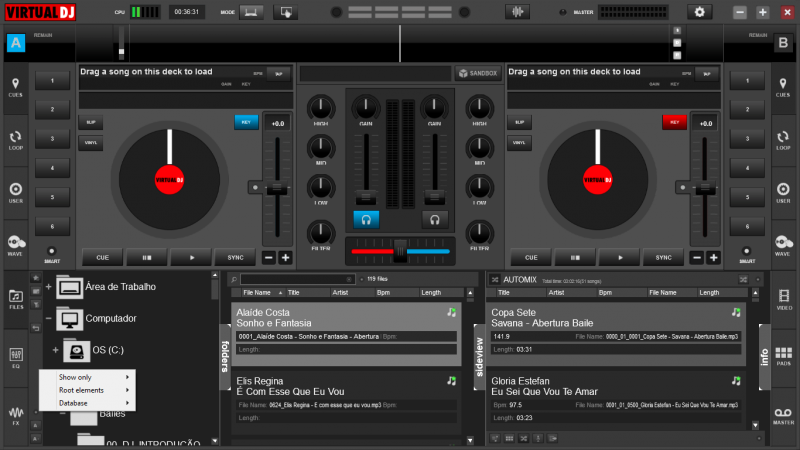Click the screen touch mode icon

[286, 12]
